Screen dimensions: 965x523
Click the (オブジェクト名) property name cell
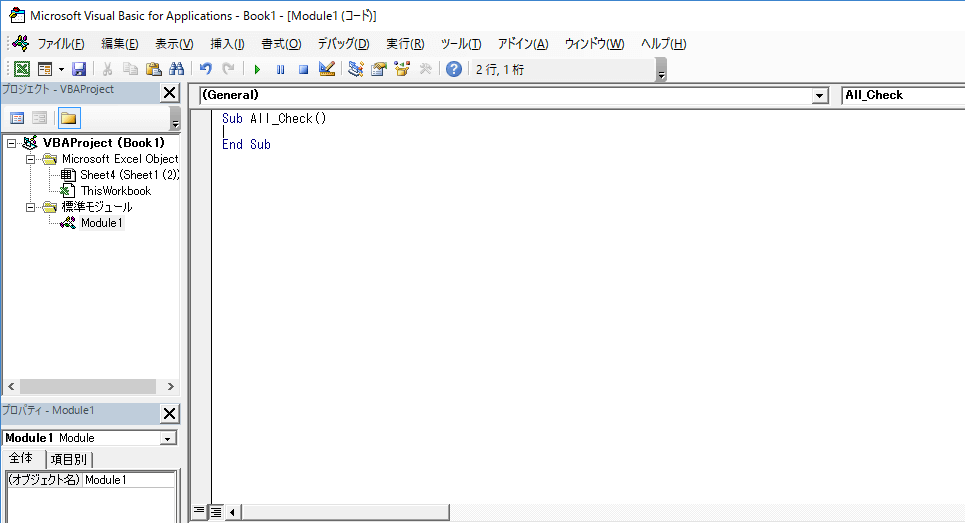click(x=44, y=480)
